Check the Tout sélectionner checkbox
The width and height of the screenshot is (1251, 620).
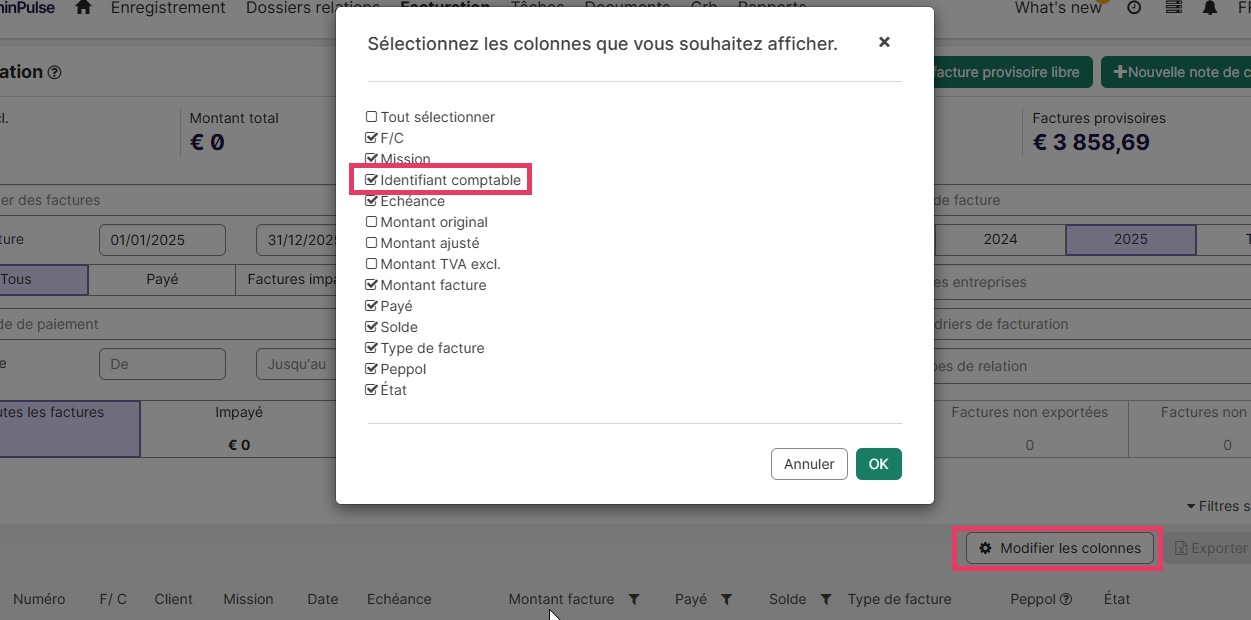pos(372,117)
